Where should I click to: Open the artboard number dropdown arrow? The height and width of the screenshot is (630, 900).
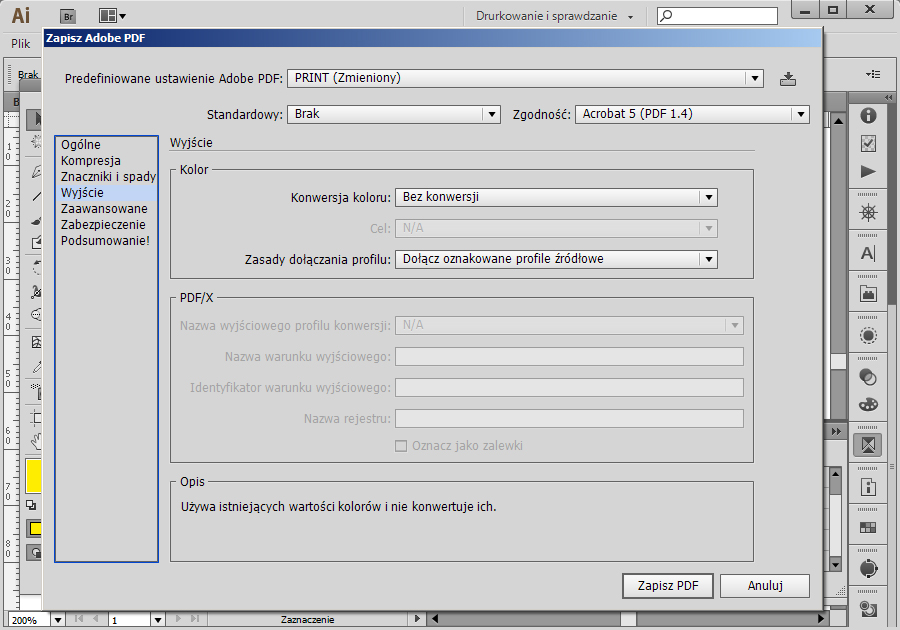158,620
